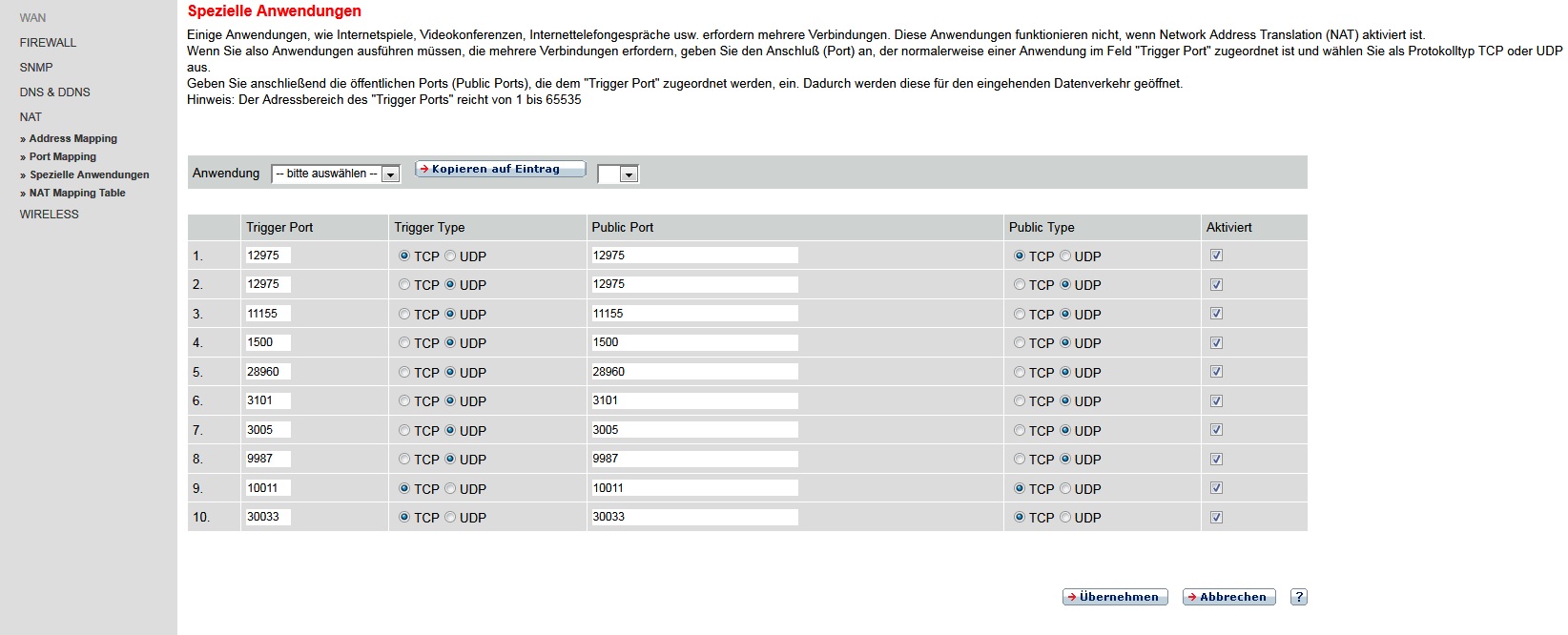Select UDP Trigger Type for row 9

pos(450,488)
